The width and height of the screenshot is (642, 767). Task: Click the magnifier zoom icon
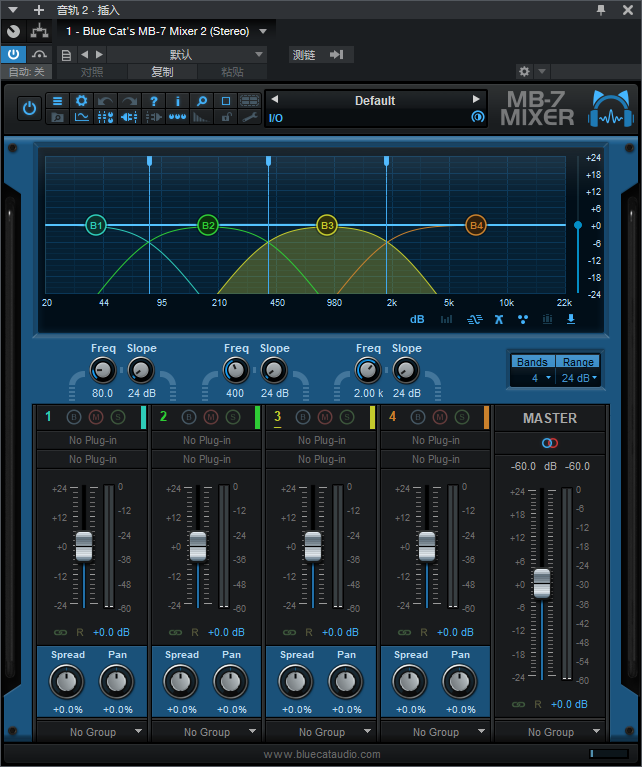[x=202, y=101]
